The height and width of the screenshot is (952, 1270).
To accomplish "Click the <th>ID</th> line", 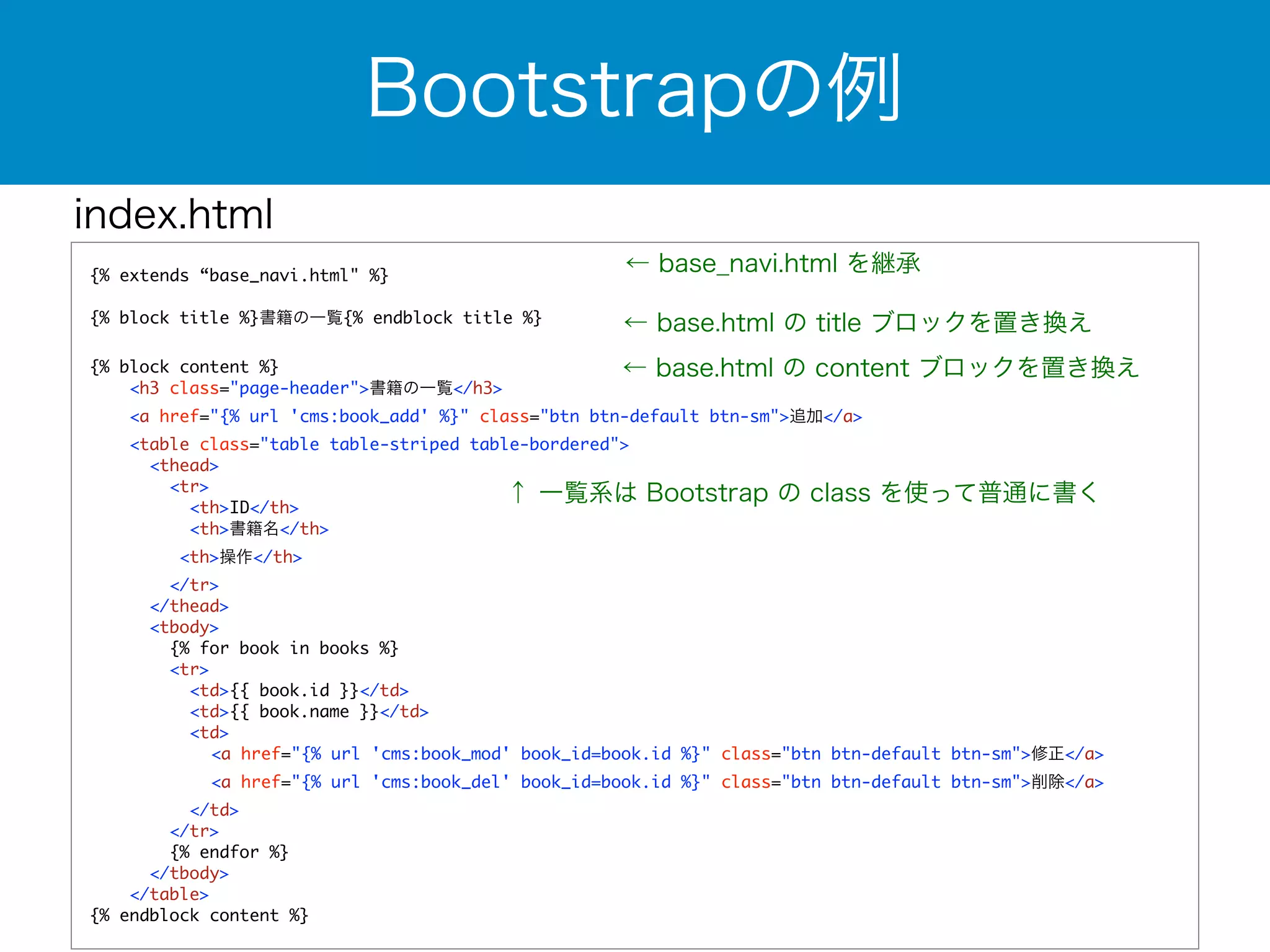I will coord(244,508).
